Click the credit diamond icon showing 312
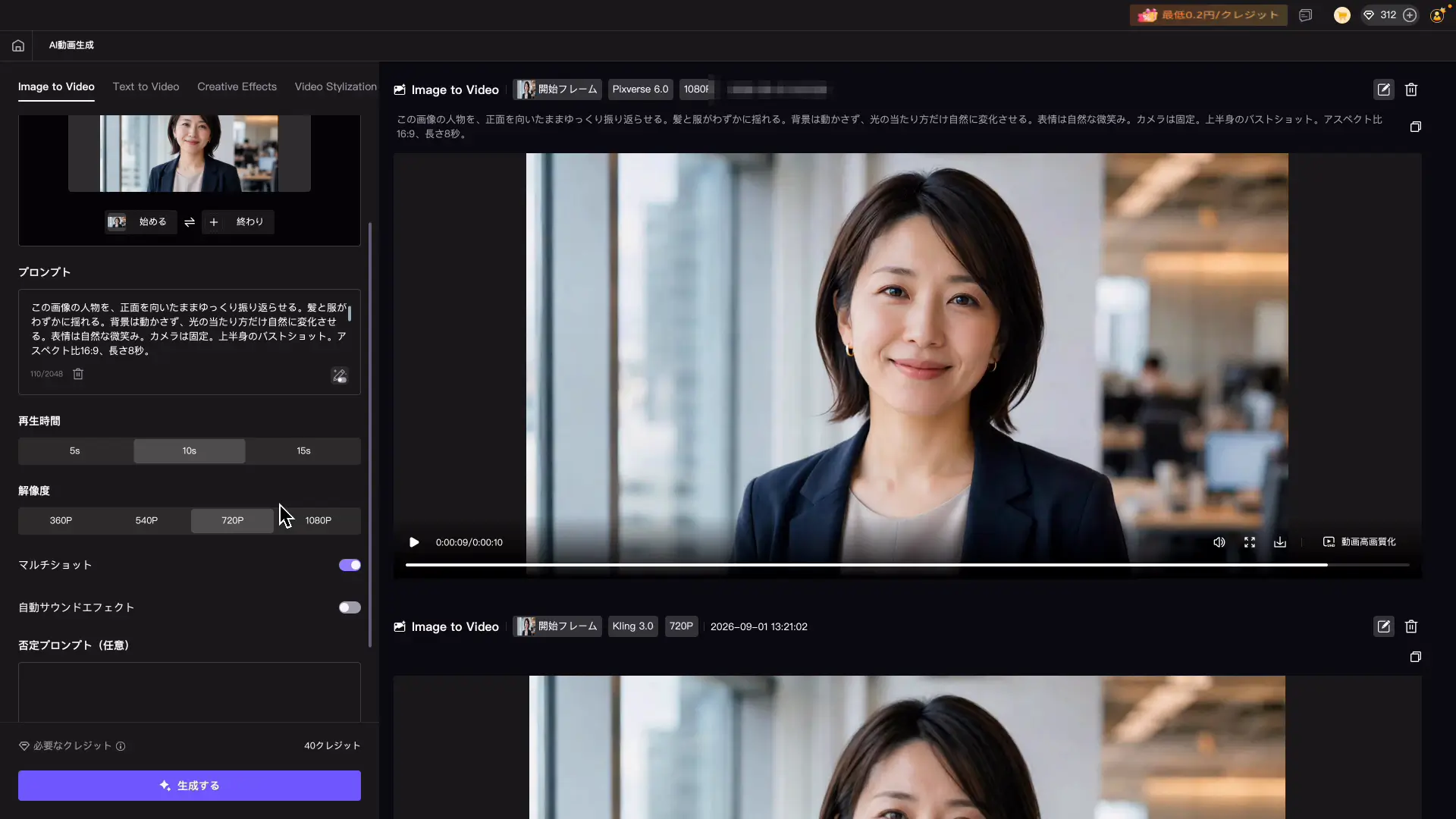The height and width of the screenshot is (819, 1456). point(1369,15)
